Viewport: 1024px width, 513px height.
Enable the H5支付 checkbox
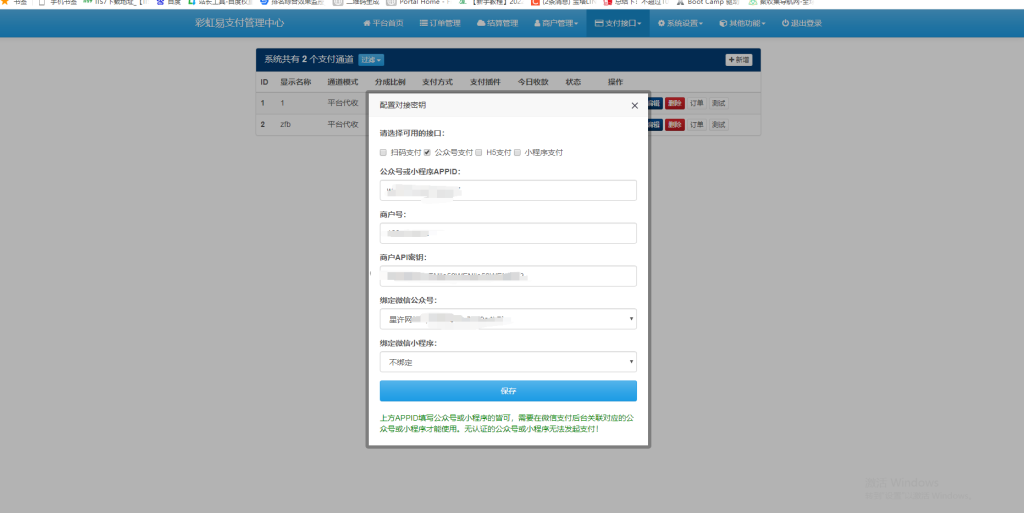pos(479,153)
